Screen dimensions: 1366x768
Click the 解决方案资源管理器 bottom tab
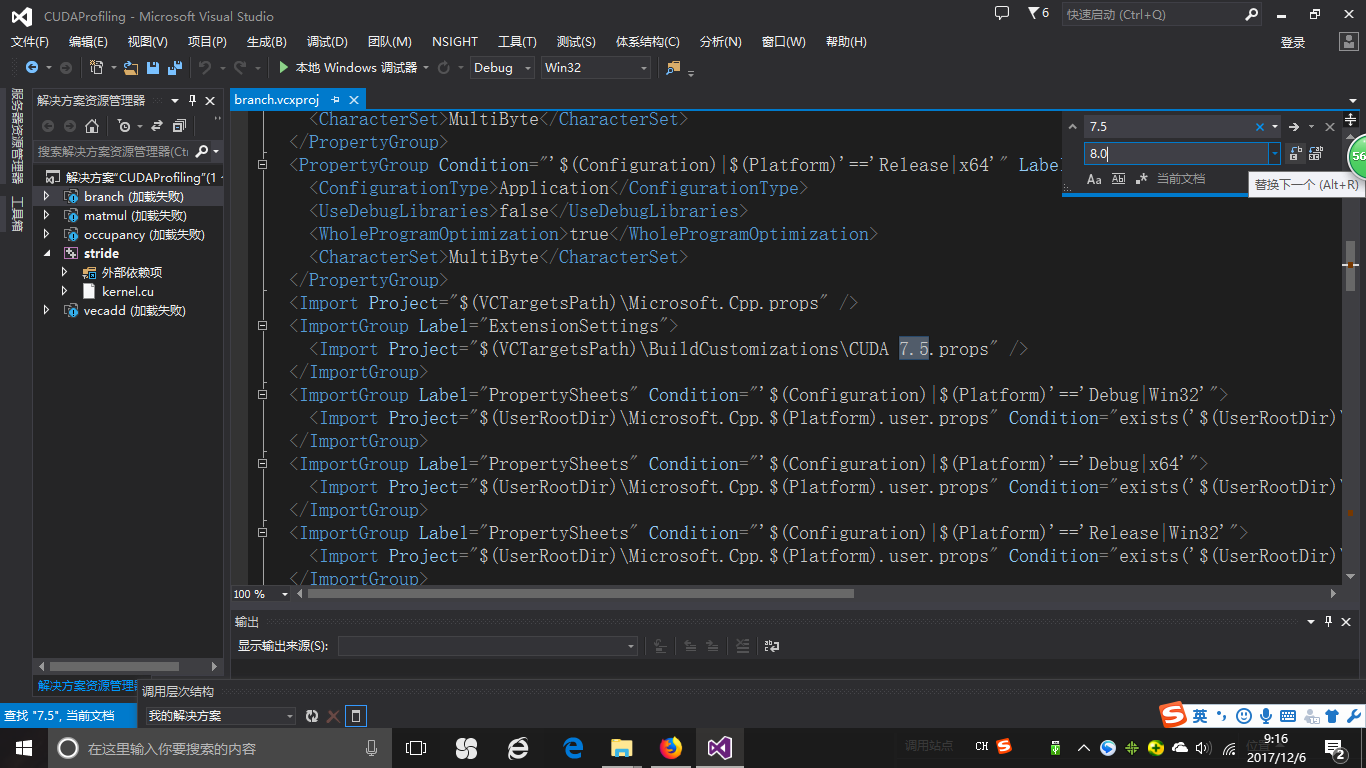point(87,686)
